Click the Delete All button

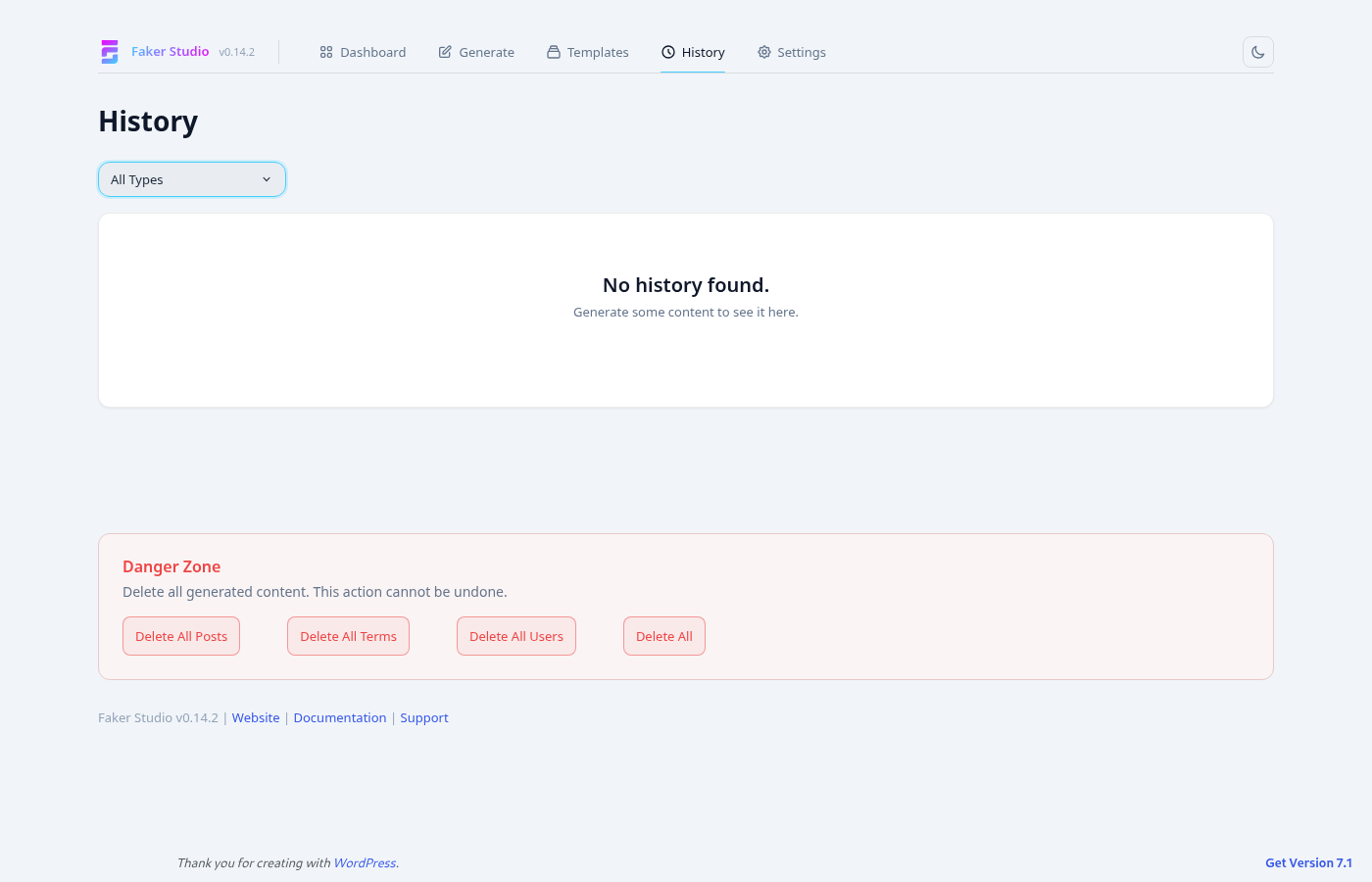(664, 636)
